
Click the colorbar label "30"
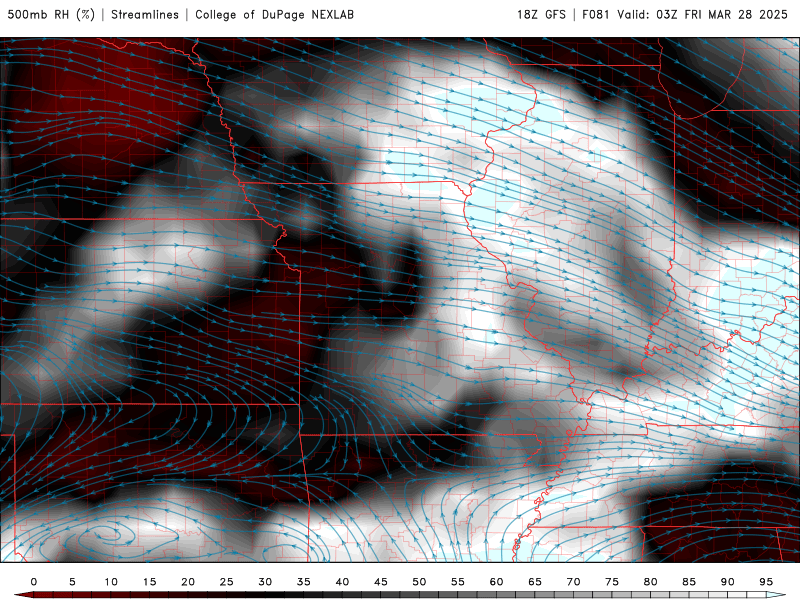click(x=265, y=582)
